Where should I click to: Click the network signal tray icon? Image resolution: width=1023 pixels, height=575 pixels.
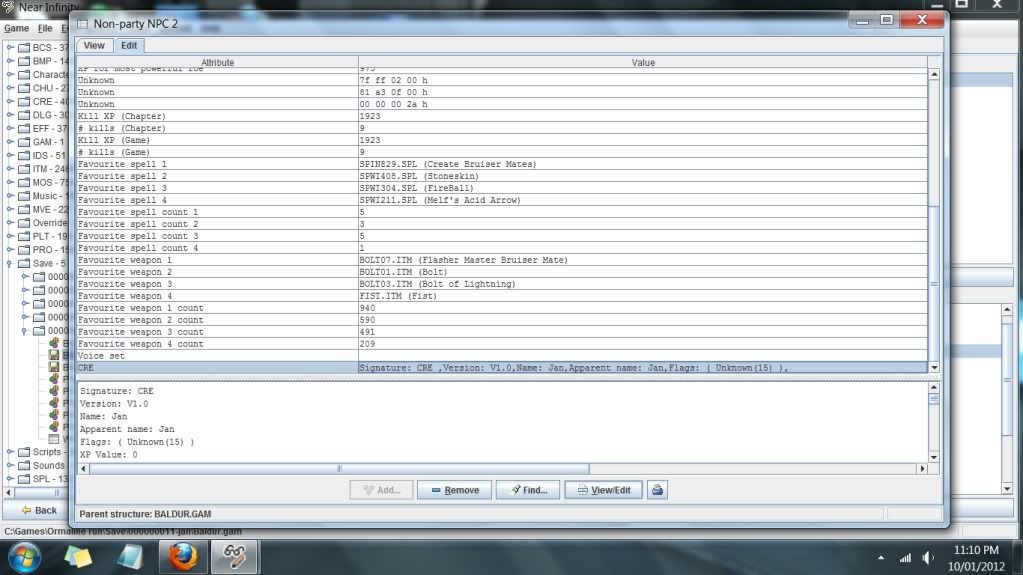point(905,558)
